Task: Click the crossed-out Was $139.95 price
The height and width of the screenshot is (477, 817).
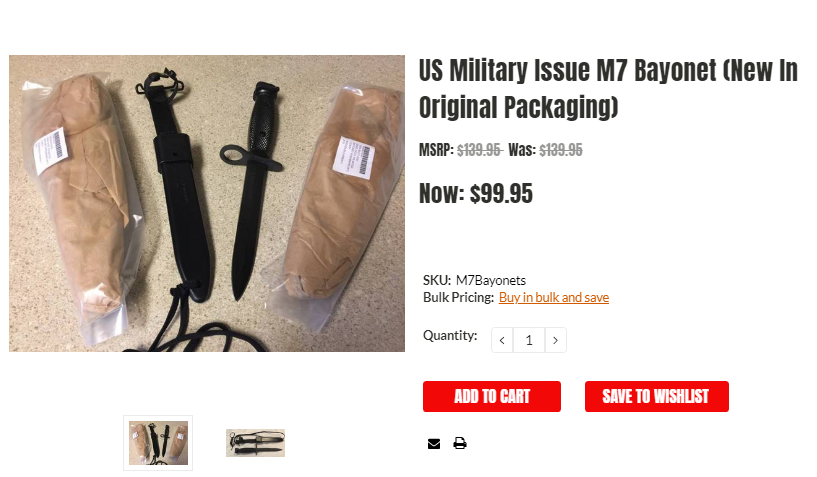Action: 561,150
